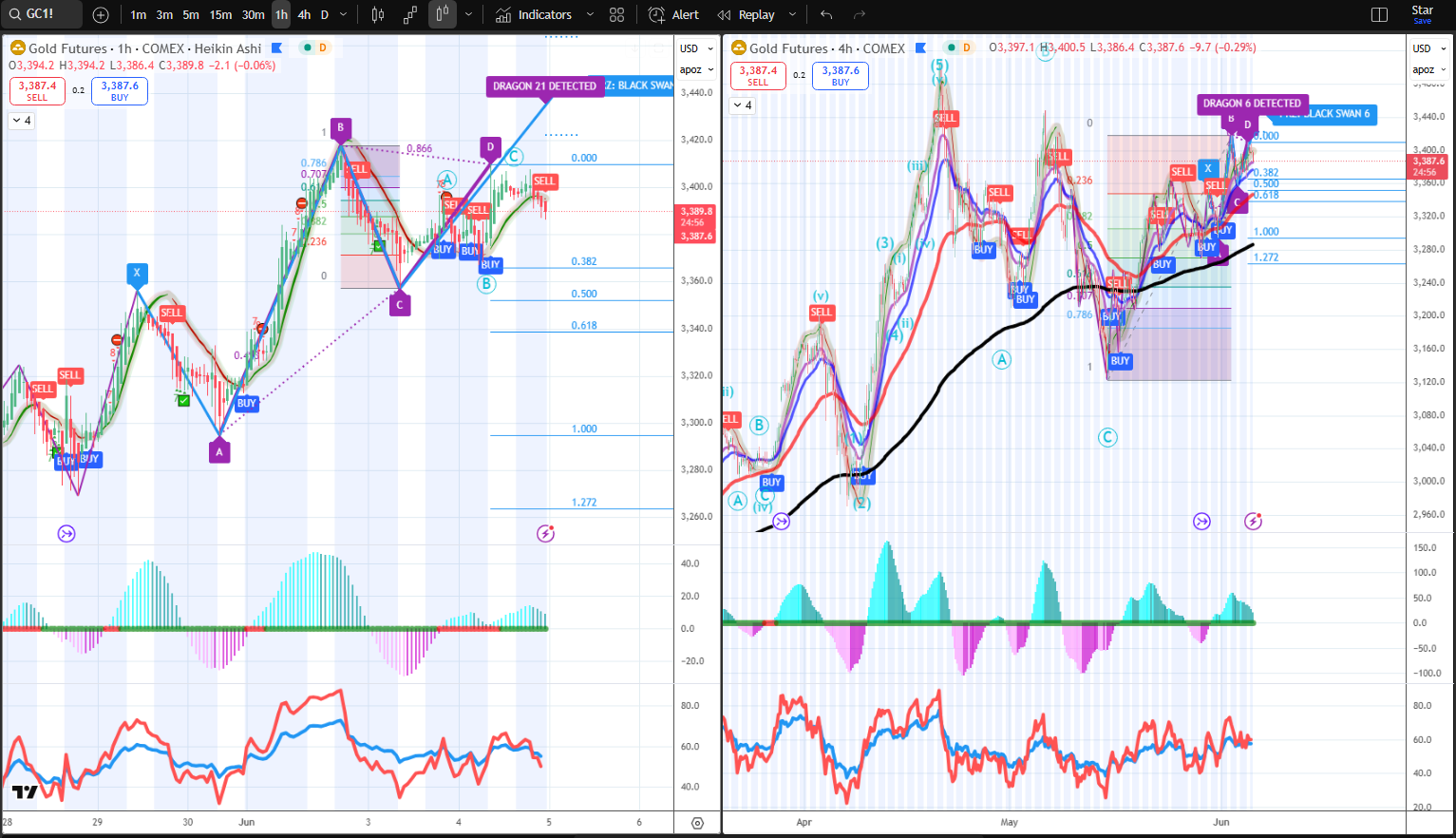Open the Indicators dialog
1456x838 pixels.
534,14
